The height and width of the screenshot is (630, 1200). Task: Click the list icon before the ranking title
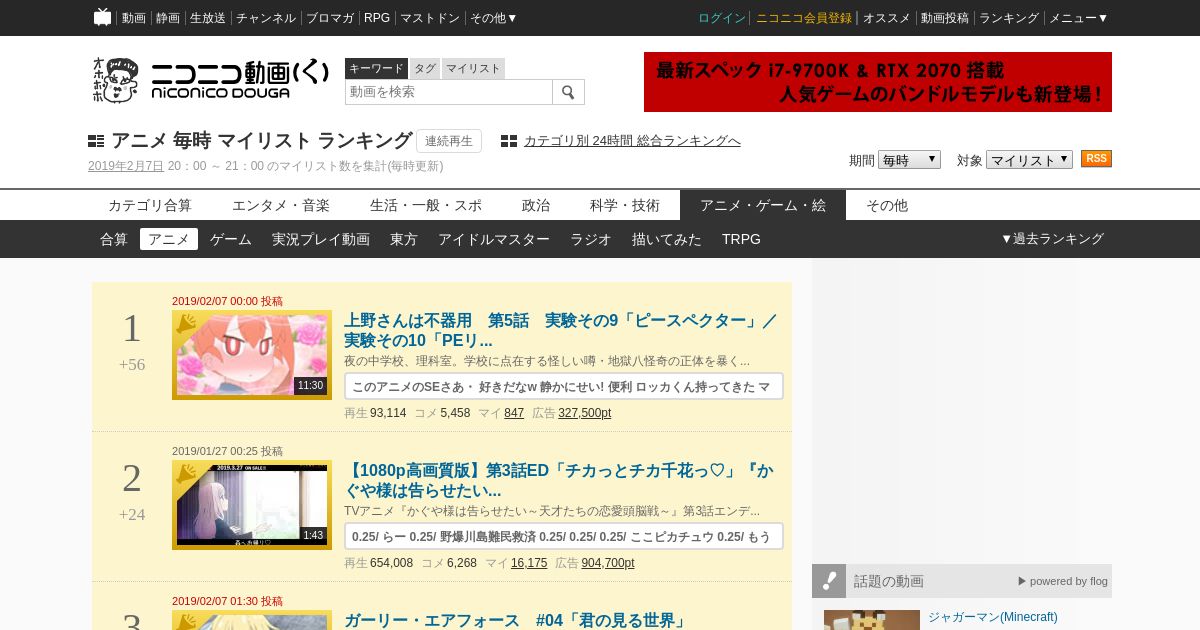coord(96,141)
